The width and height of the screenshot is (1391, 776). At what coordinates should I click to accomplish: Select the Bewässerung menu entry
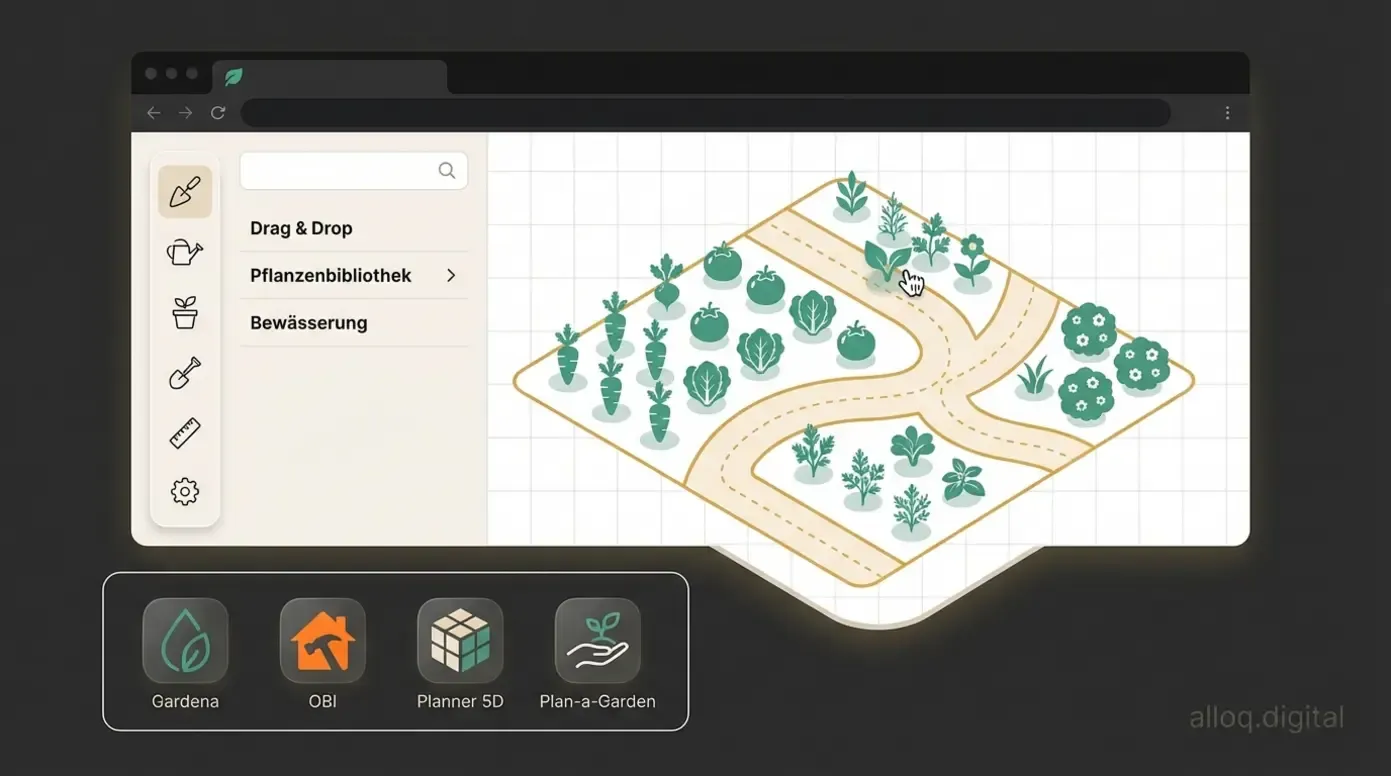click(x=308, y=323)
